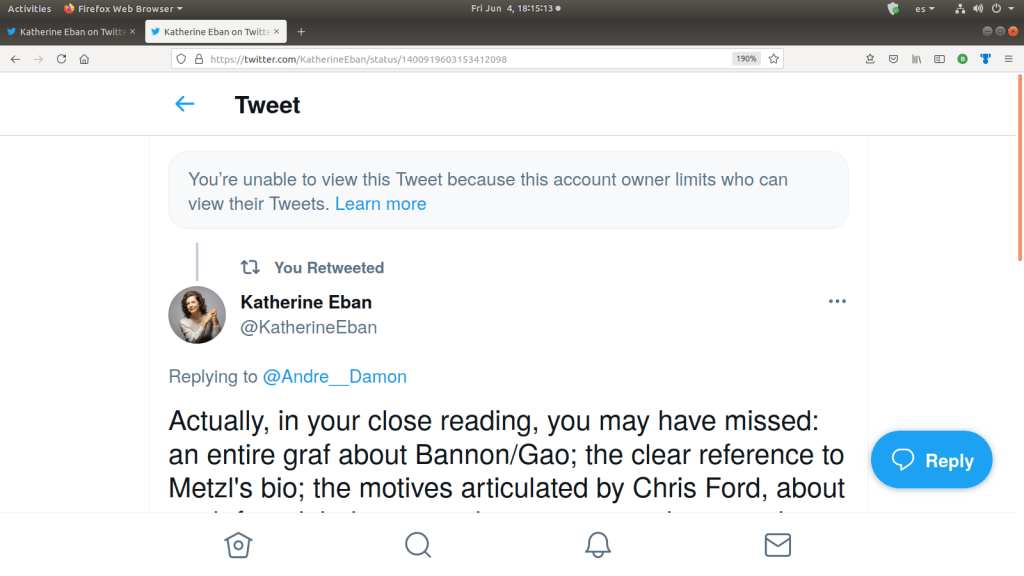The image size is (1024, 576).
Task: Open Firefox library icon
Action: 916,59
